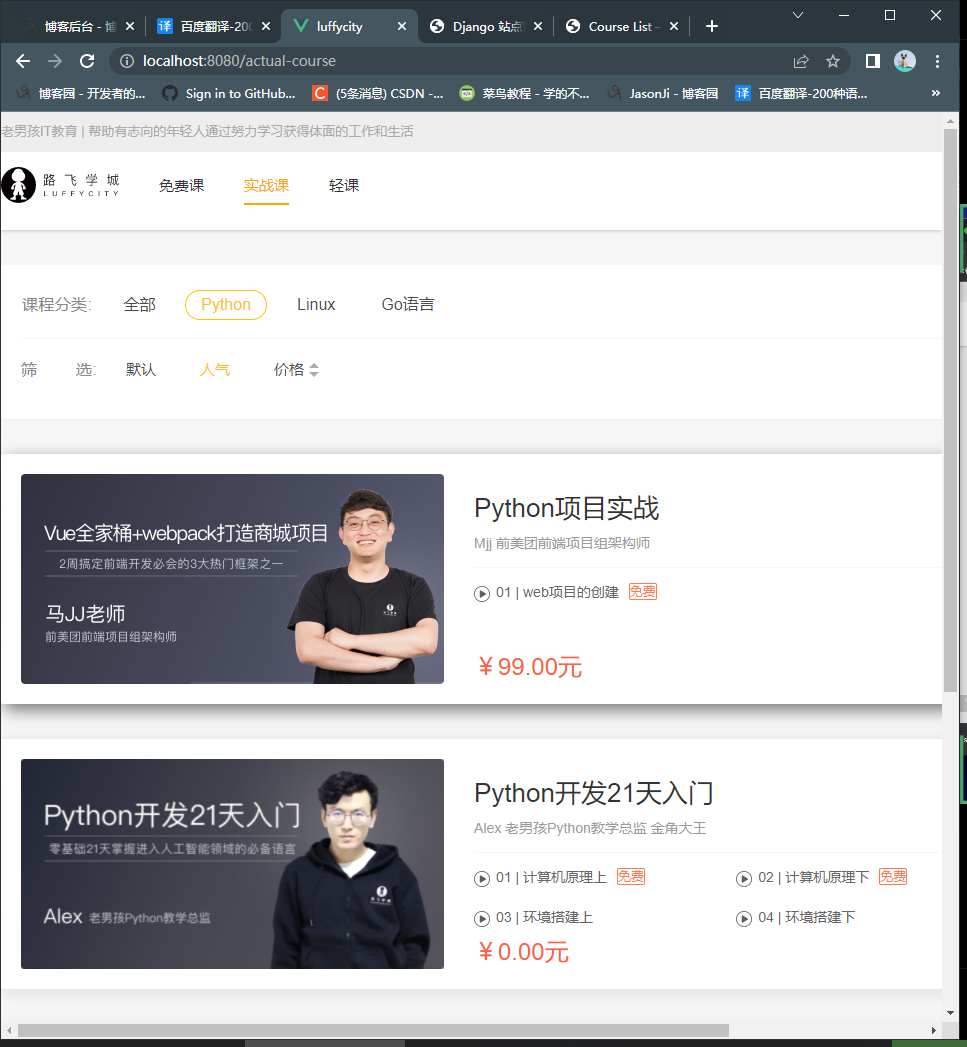Click the share page icon
The height and width of the screenshot is (1047, 967).
coord(801,61)
